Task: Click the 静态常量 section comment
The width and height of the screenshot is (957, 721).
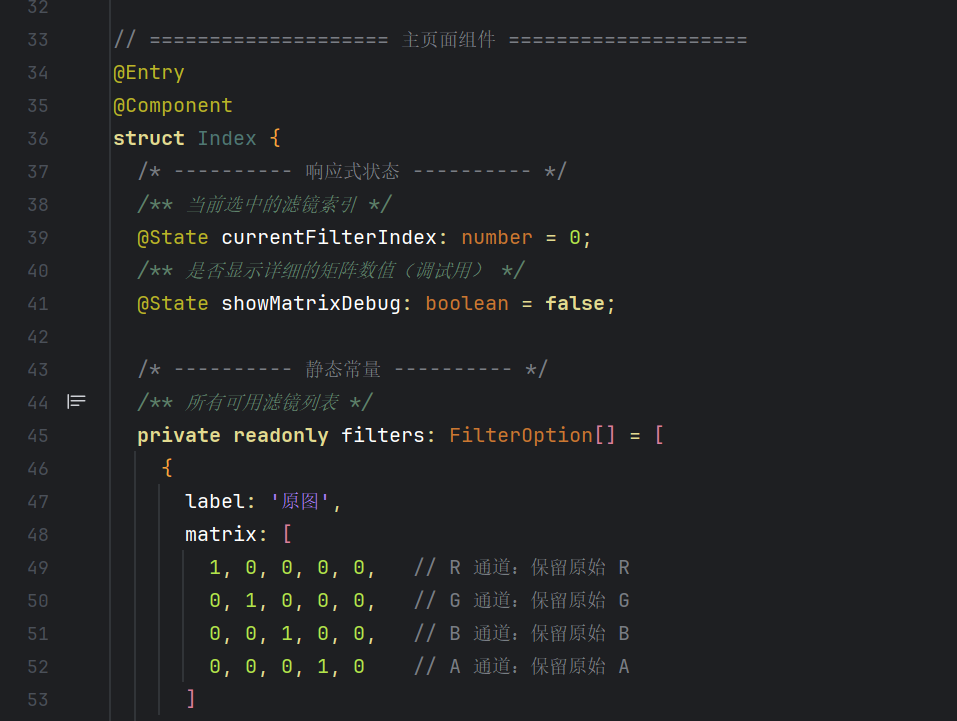Action: tap(343, 369)
